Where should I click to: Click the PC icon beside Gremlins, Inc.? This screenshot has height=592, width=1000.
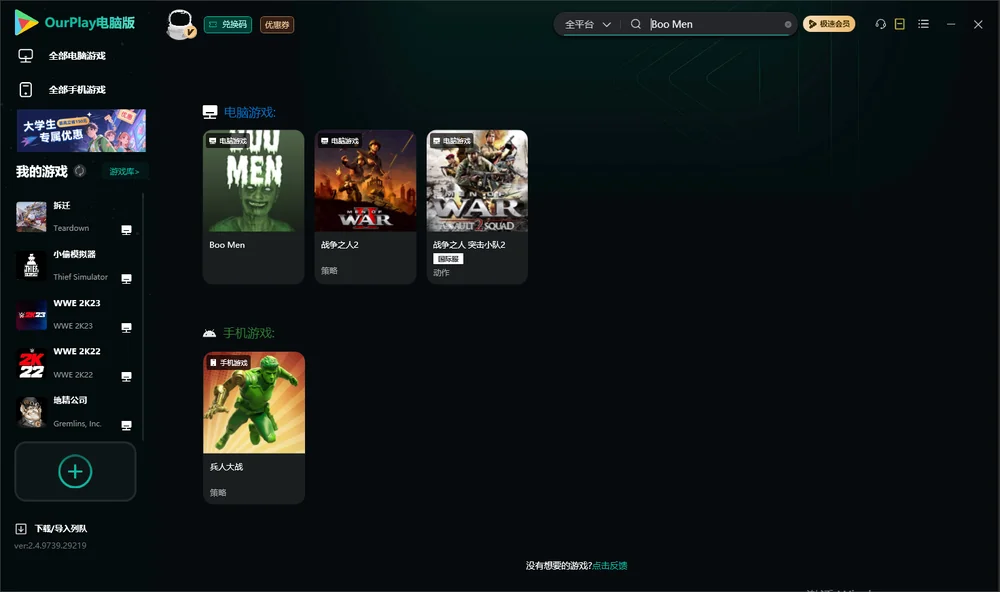[126, 426]
